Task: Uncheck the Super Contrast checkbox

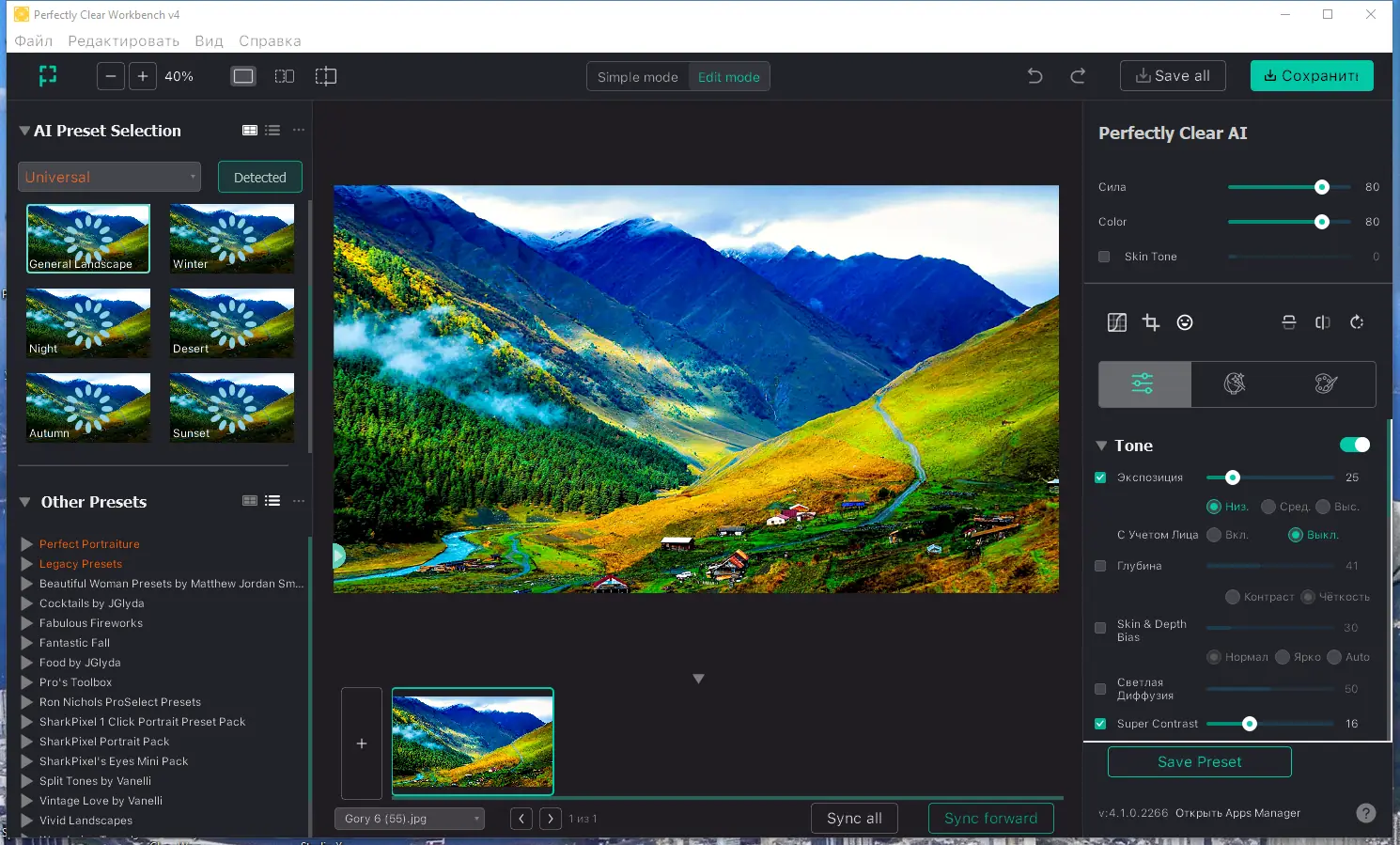Action: 1100,724
